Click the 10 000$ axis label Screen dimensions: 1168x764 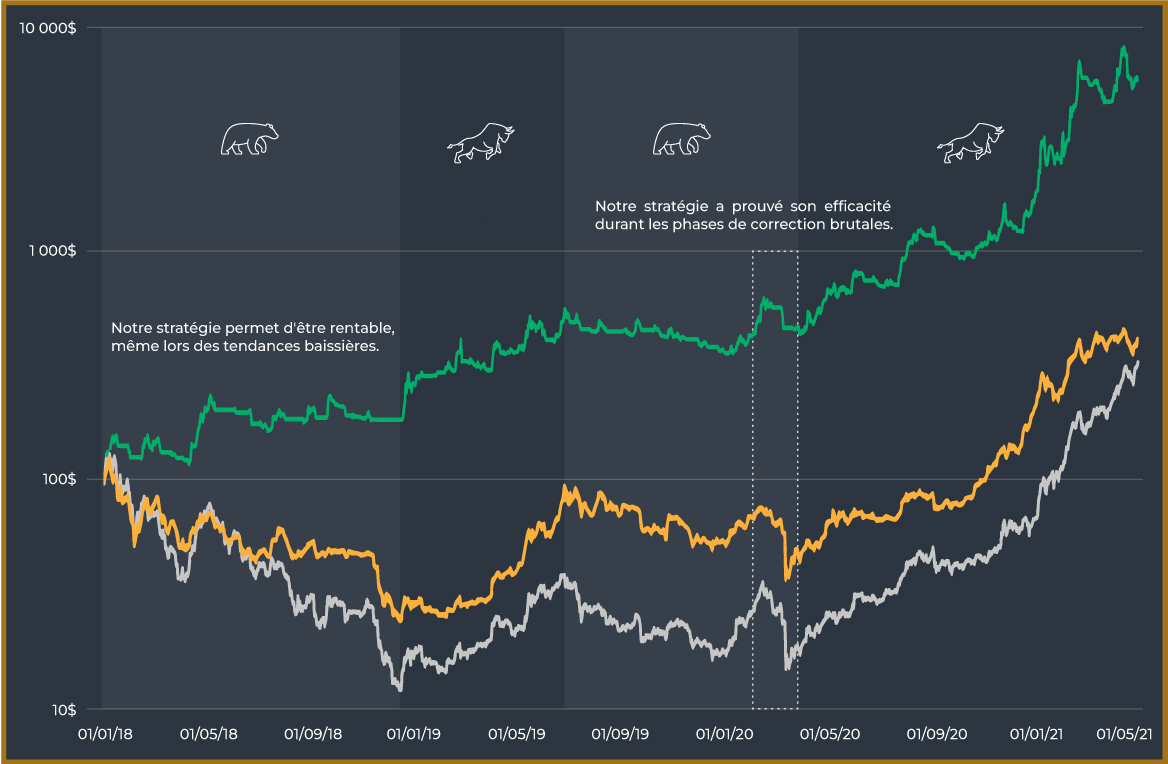tap(48, 28)
